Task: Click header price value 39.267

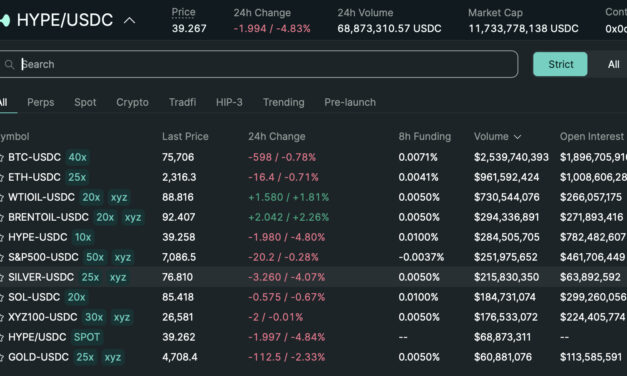Action: click(x=189, y=28)
